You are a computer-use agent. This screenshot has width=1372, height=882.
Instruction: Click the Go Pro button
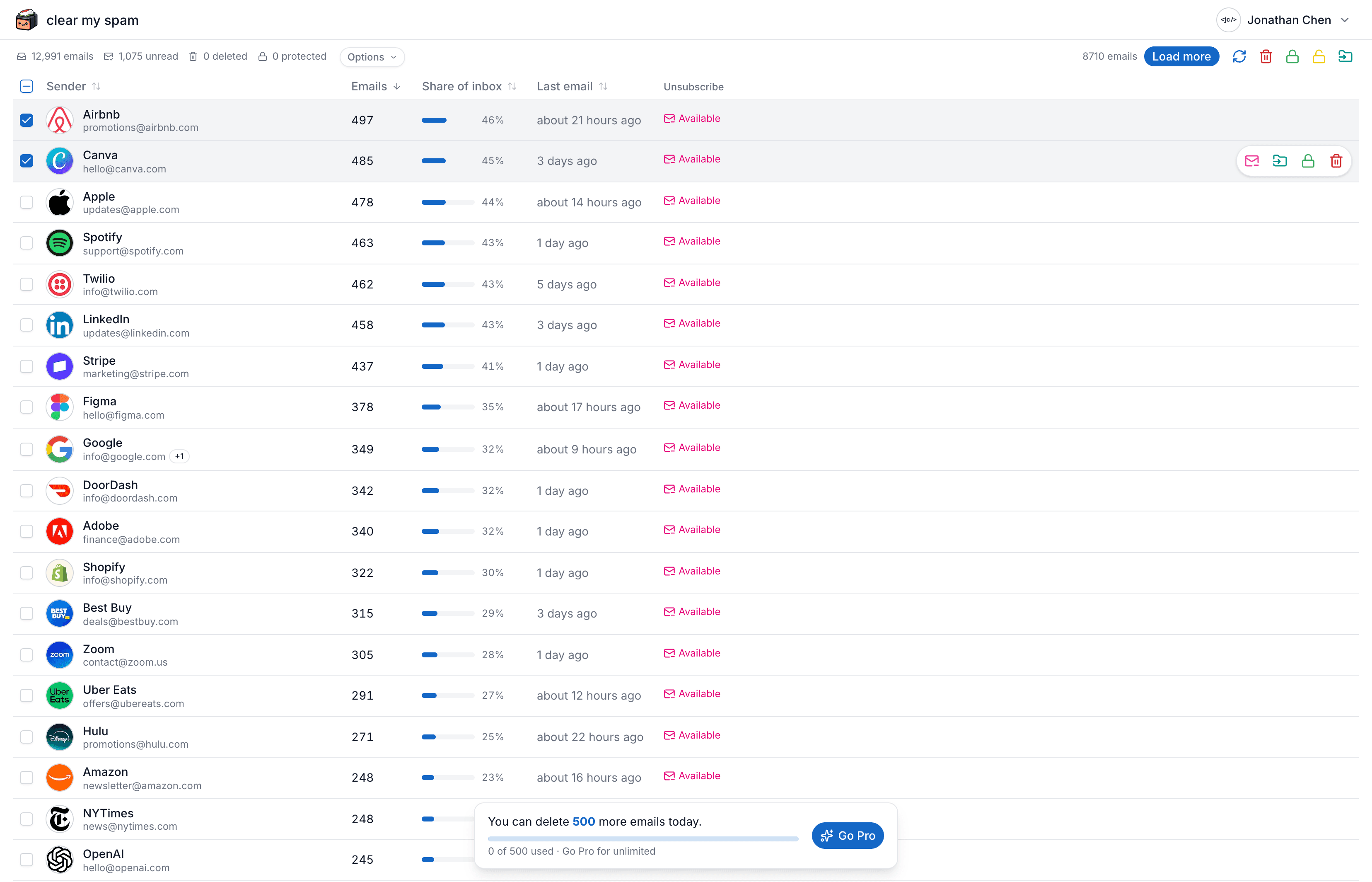pyautogui.click(x=847, y=836)
